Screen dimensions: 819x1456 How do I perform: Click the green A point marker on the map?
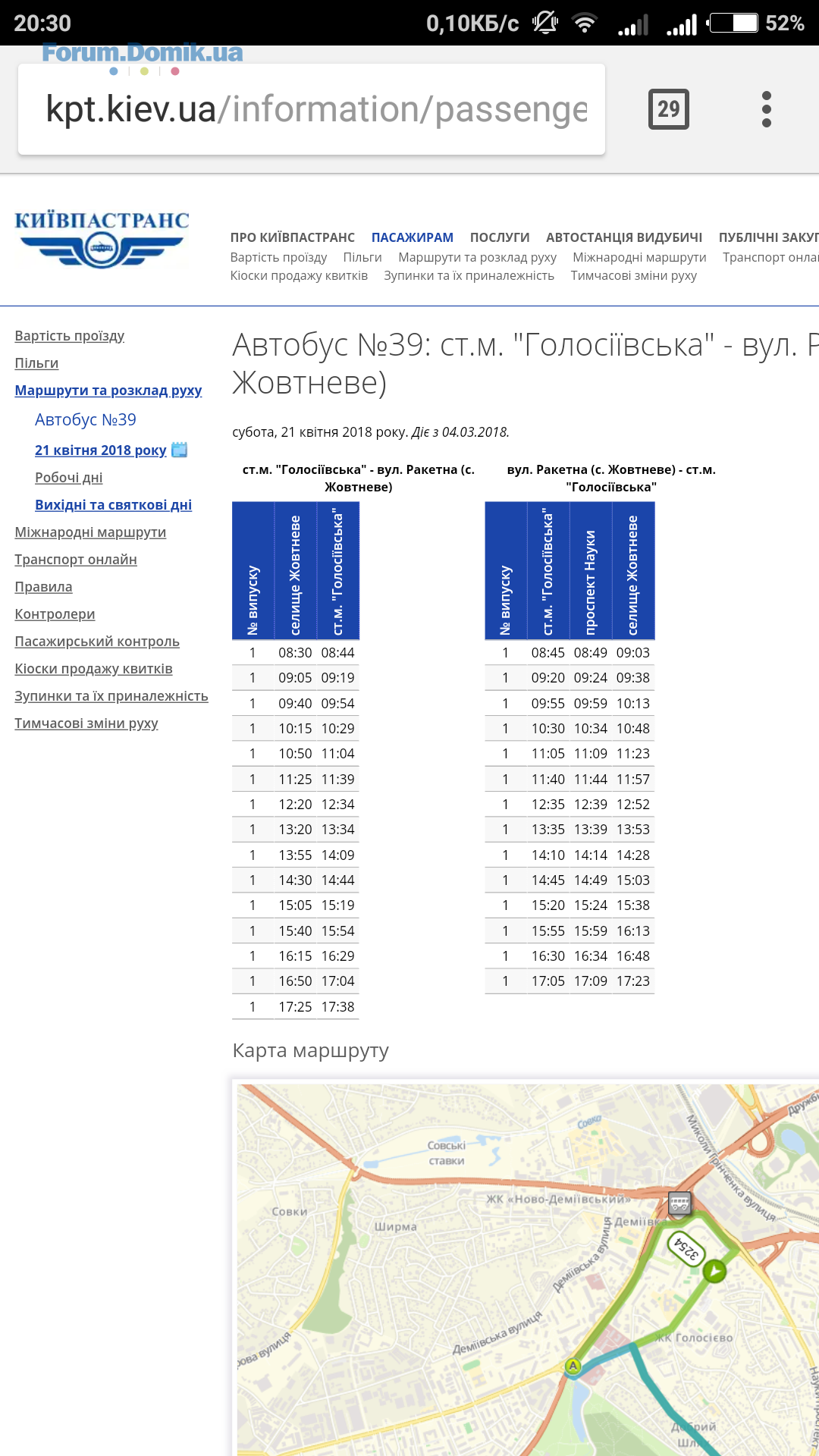573,1366
